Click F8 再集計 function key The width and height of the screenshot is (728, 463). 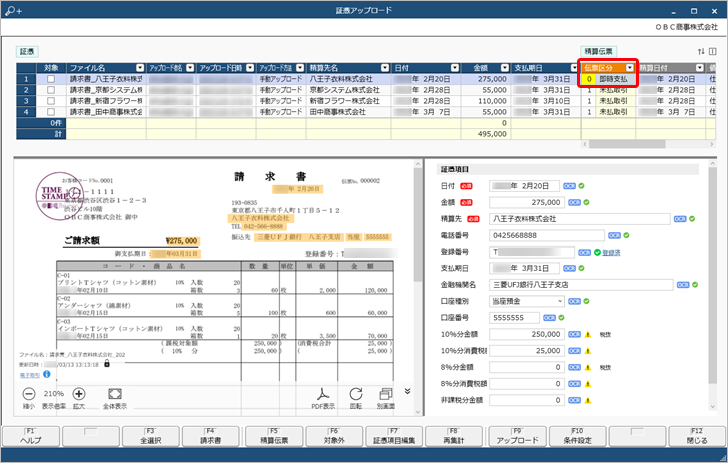point(454,437)
